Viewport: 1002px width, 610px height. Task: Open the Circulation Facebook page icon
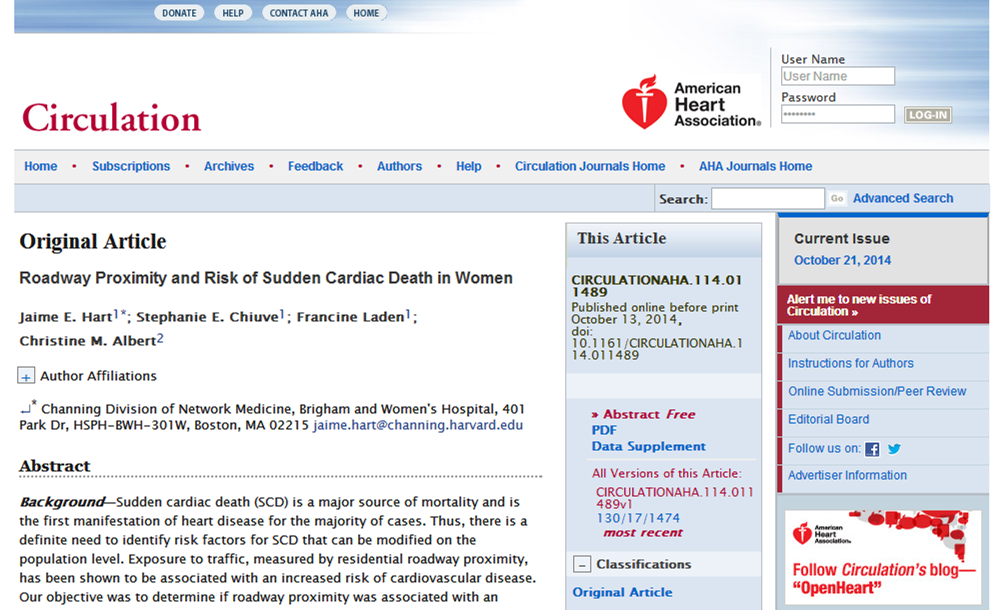872,449
